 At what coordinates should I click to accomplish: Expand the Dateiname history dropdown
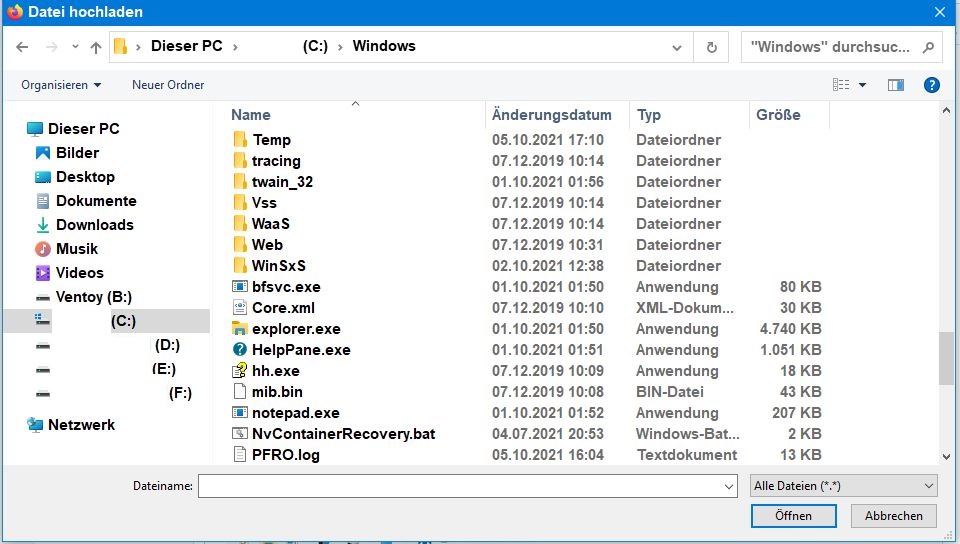[729, 486]
